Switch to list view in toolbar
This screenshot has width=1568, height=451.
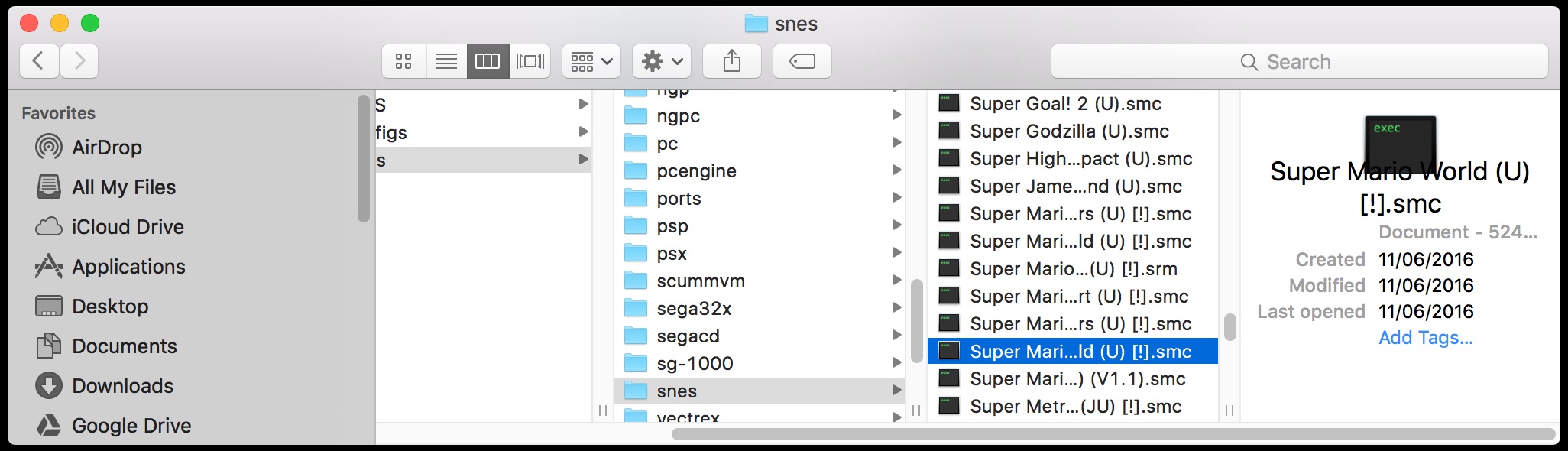pos(445,61)
